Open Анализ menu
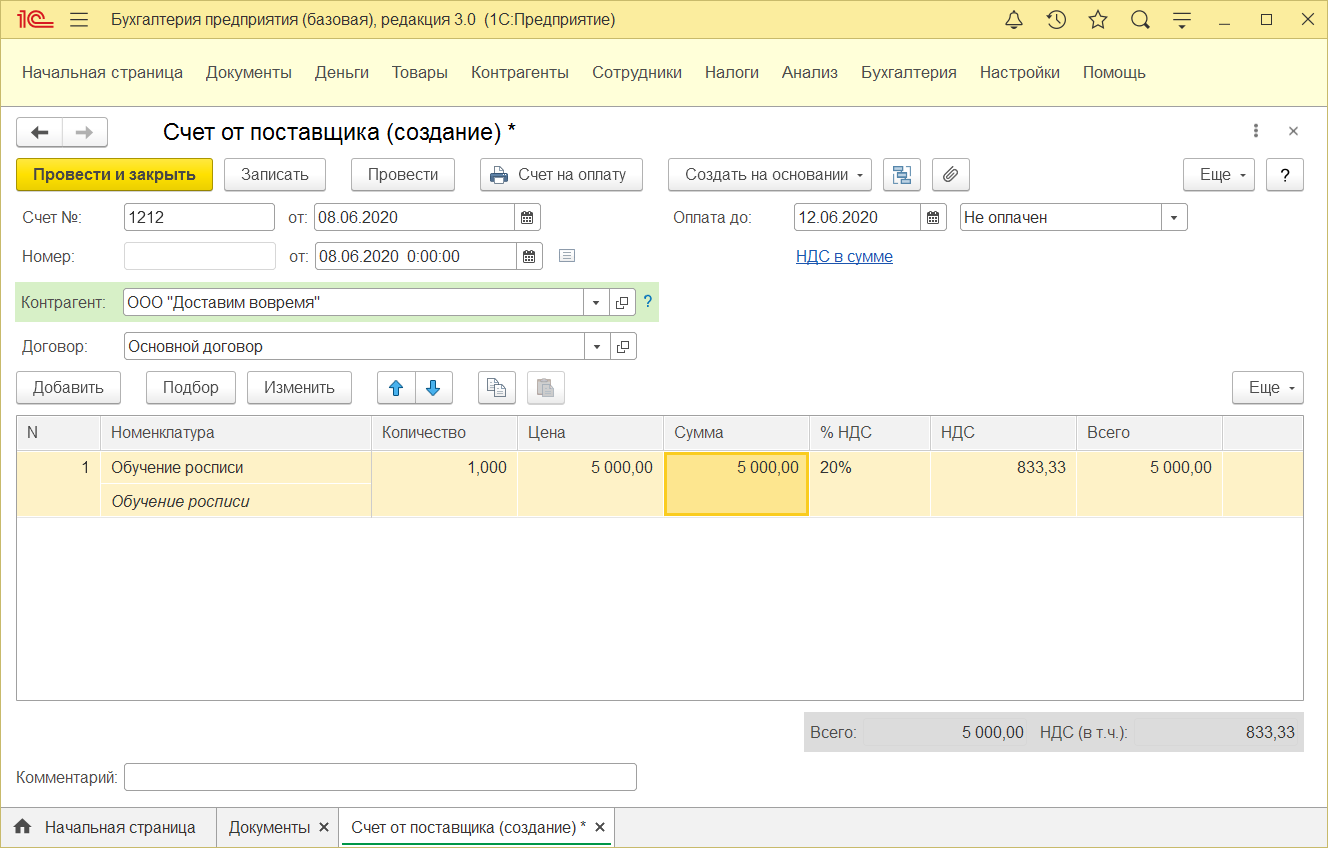1328x848 pixels. pyautogui.click(x=810, y=72)
